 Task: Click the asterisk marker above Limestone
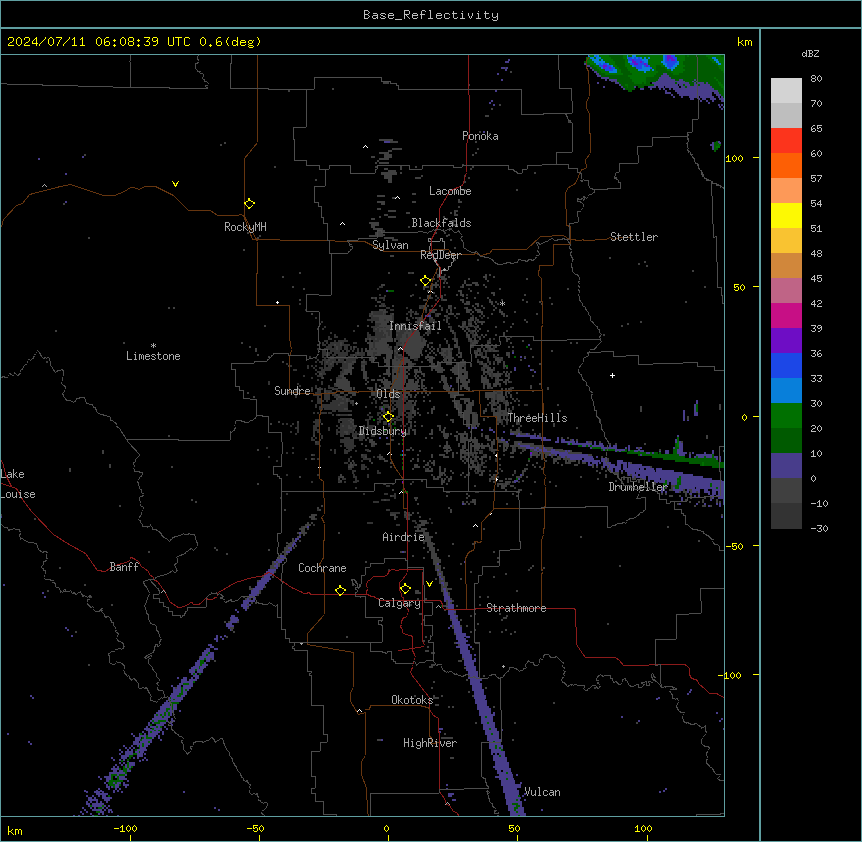point(153,346)
